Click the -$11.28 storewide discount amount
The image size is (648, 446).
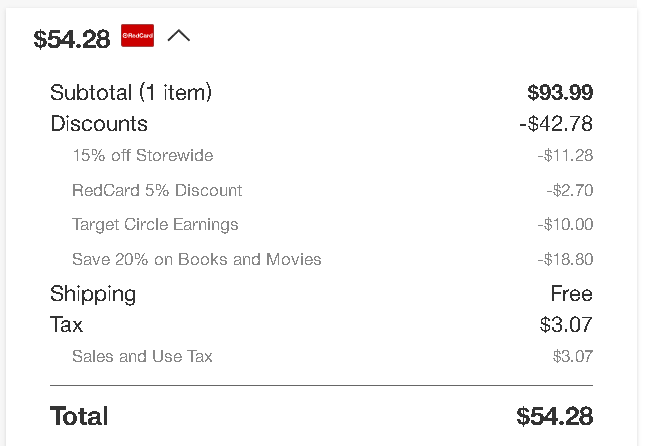point(565,155)
